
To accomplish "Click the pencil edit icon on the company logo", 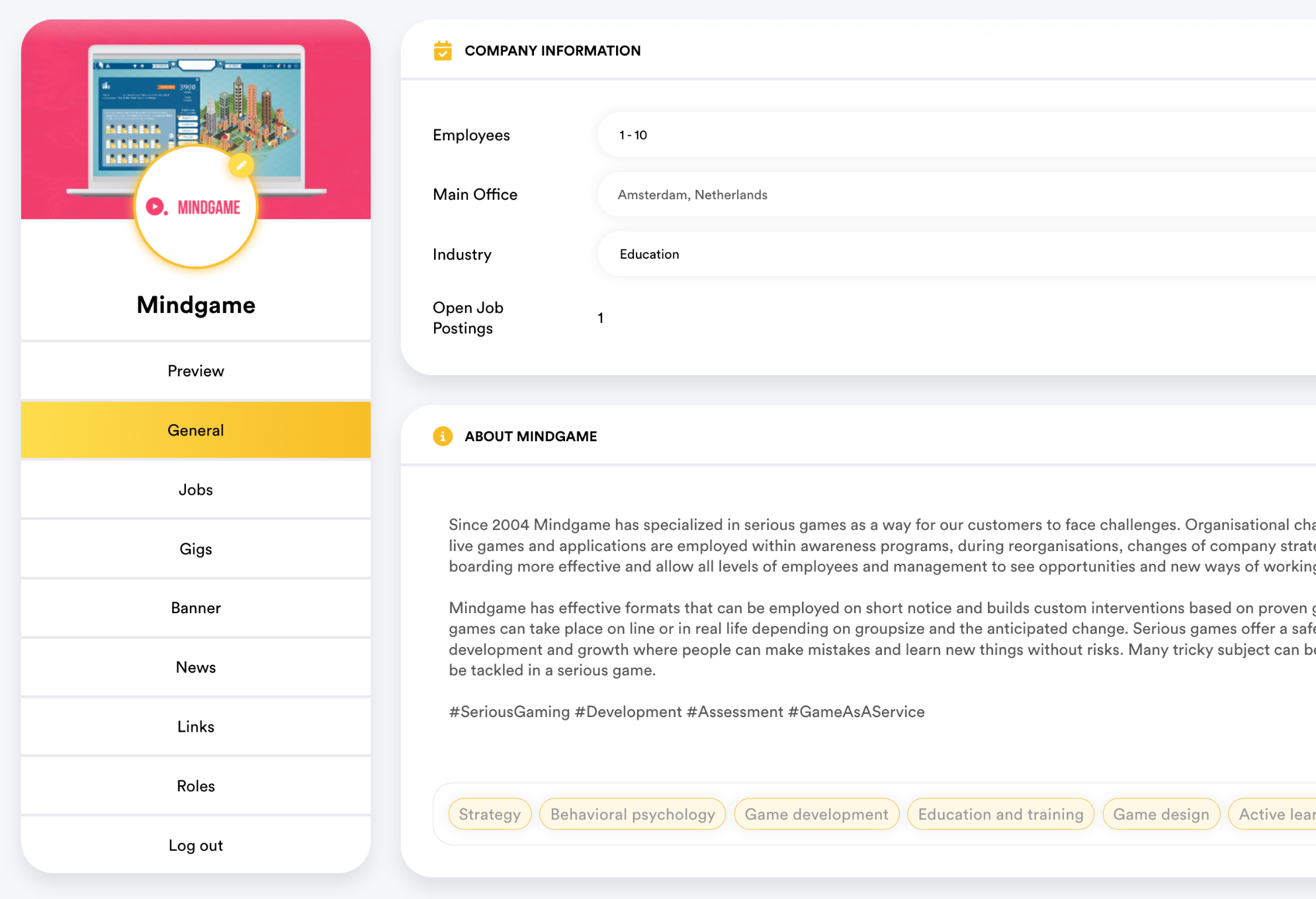I will (x=241, y=167).
